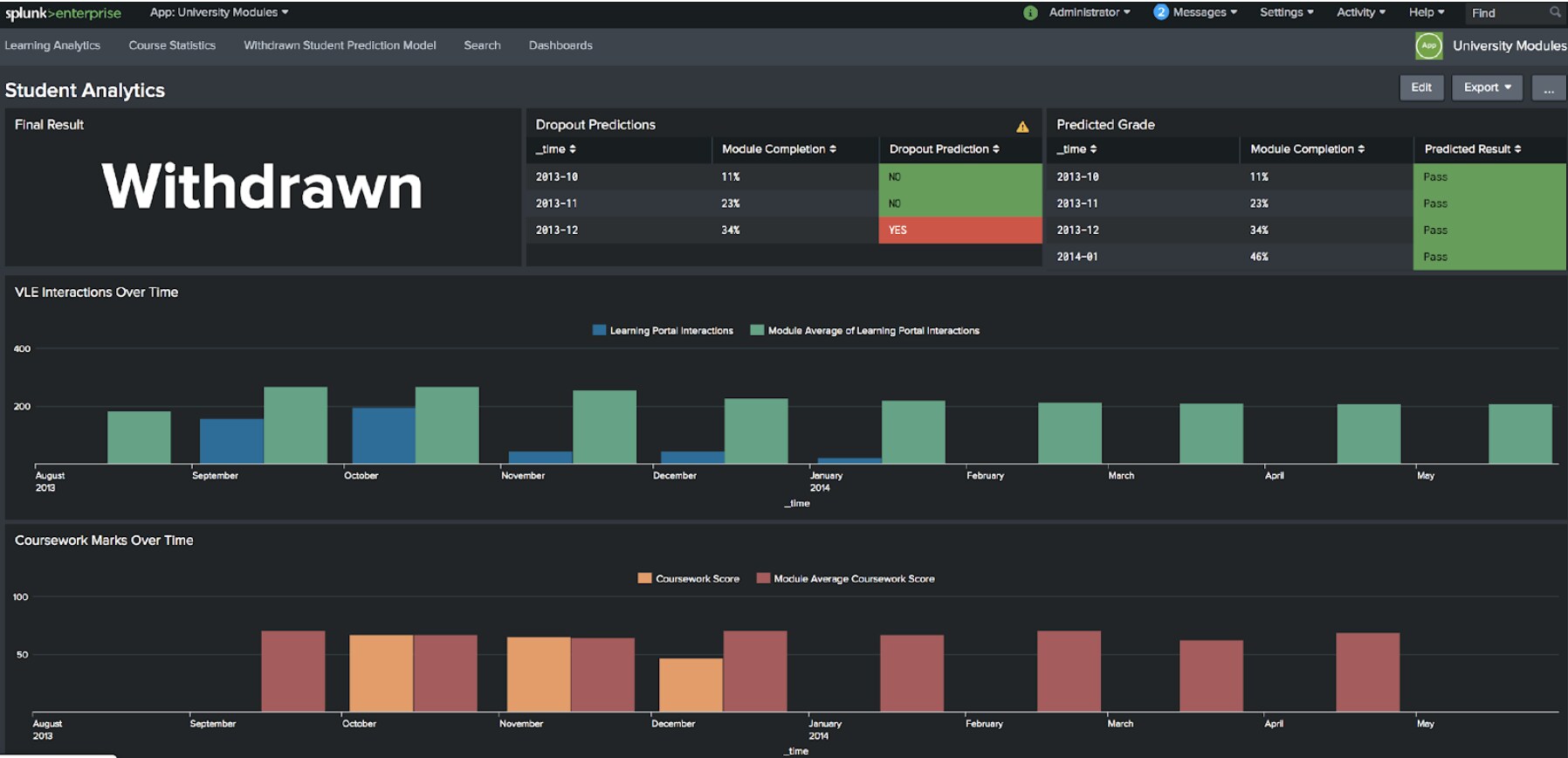Click the VLE Interactions Over Time title
The width and height of the screenshot is (1568, 758).
pyautogui.click(x=96, y=293)
